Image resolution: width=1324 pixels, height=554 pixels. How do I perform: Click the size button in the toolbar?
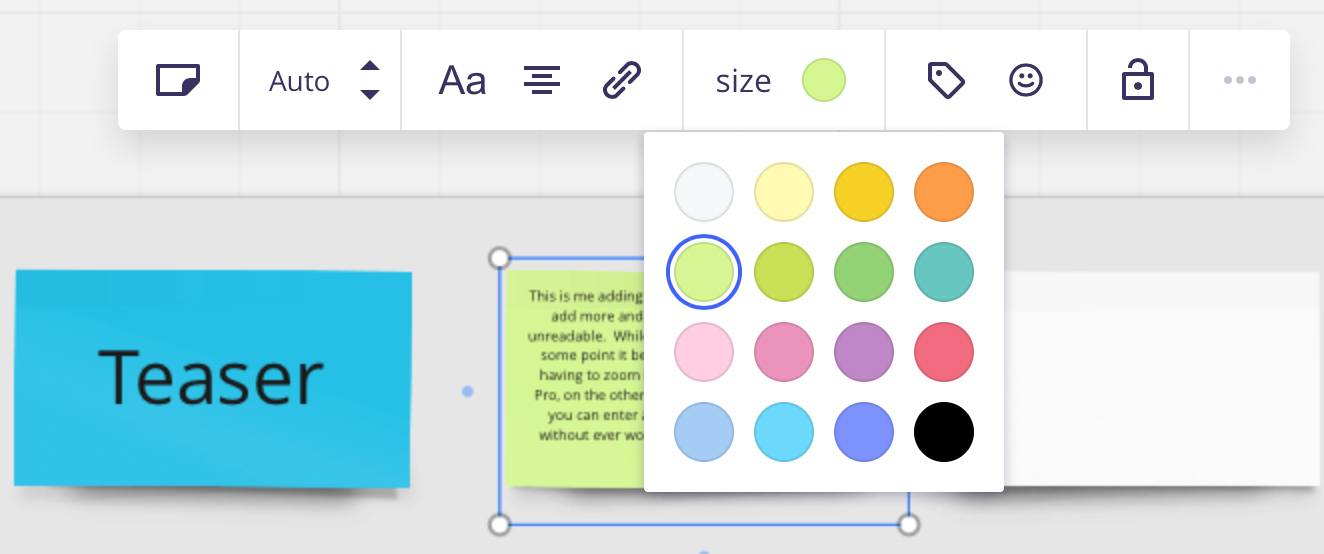[743, 81]
